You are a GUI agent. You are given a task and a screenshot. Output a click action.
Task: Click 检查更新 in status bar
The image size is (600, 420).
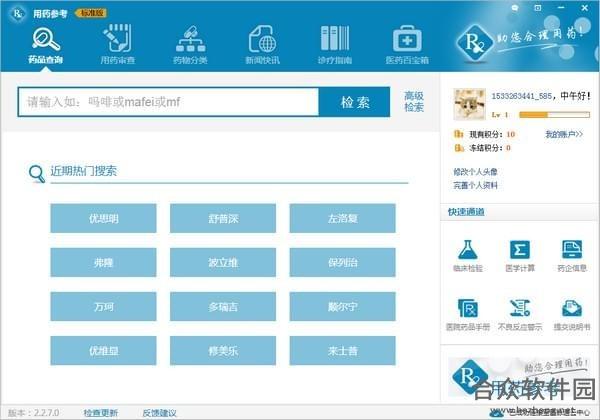click(101, 413)
